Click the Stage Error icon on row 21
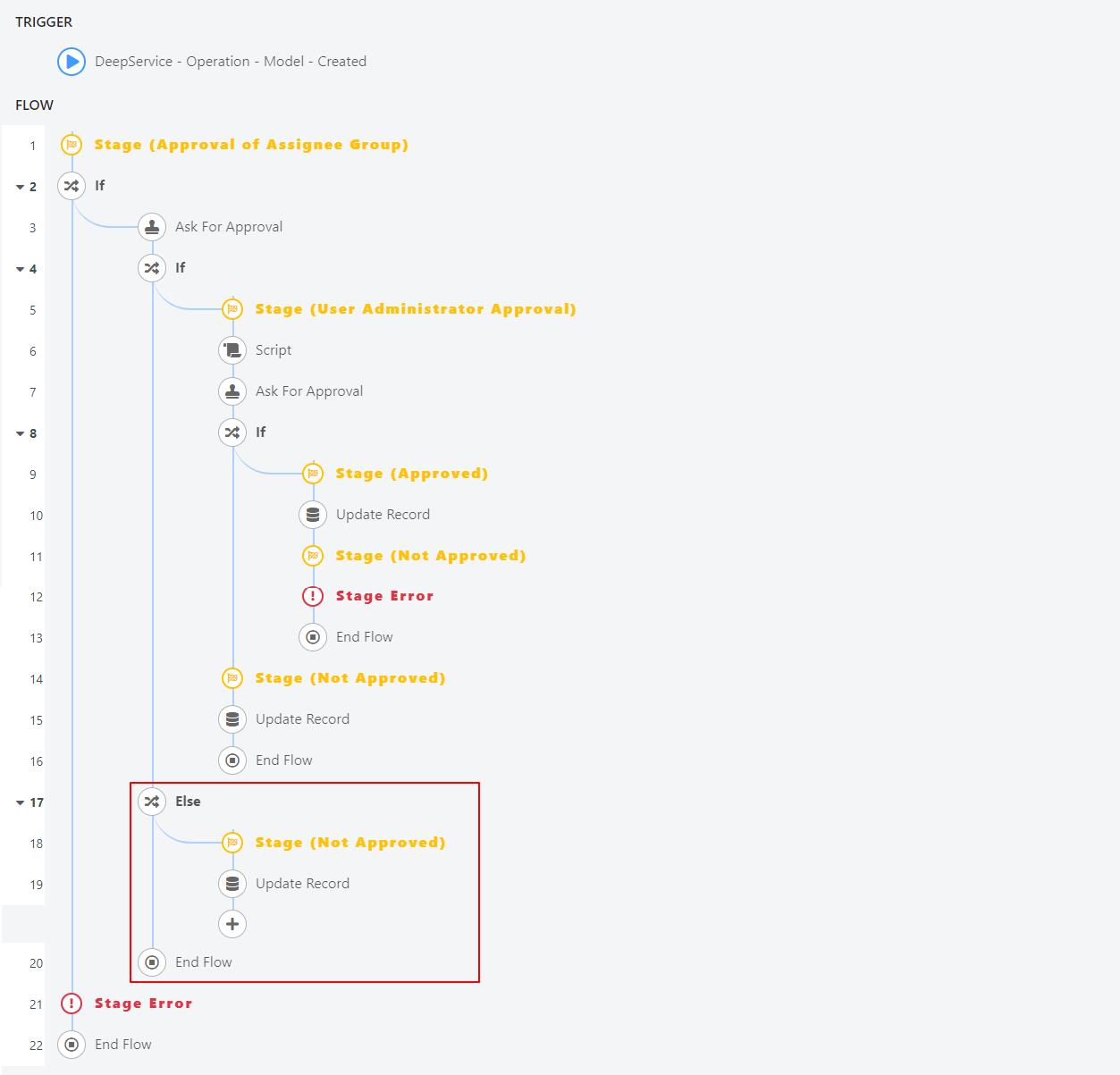This screenshot has height=1075, width=1120. tap(72, 1004)
